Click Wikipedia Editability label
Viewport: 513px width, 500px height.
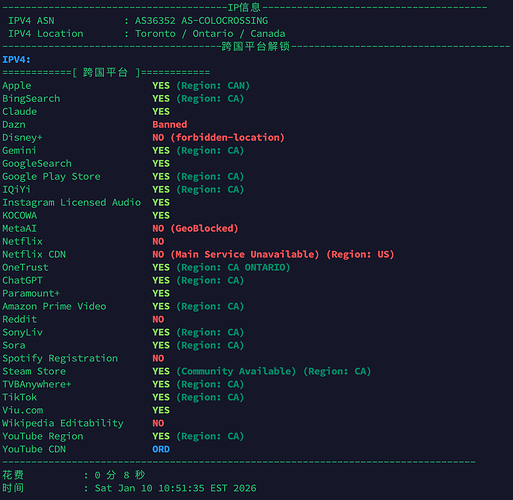[x=63, y=423]
